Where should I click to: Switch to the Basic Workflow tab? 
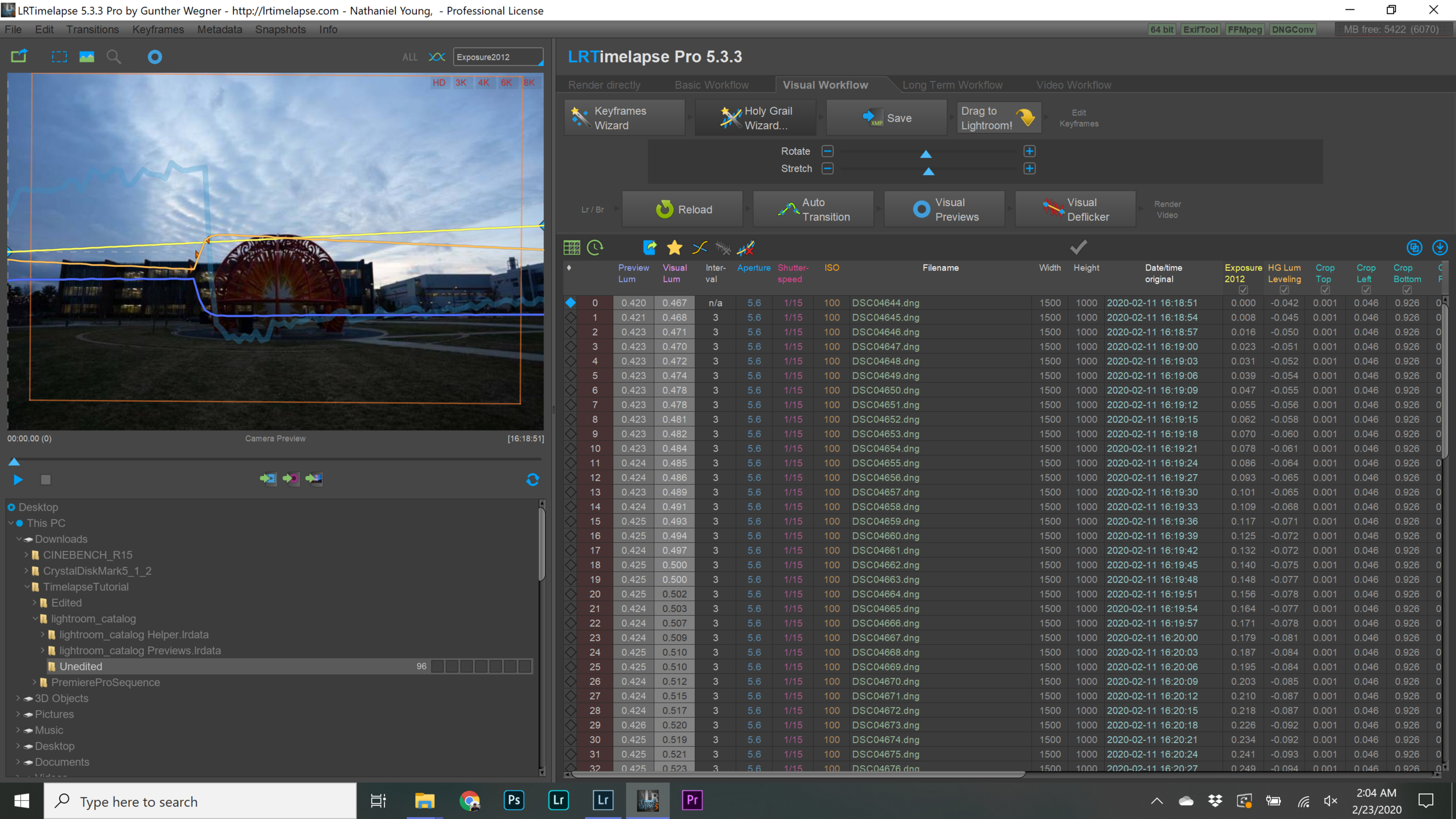point(712,85)
